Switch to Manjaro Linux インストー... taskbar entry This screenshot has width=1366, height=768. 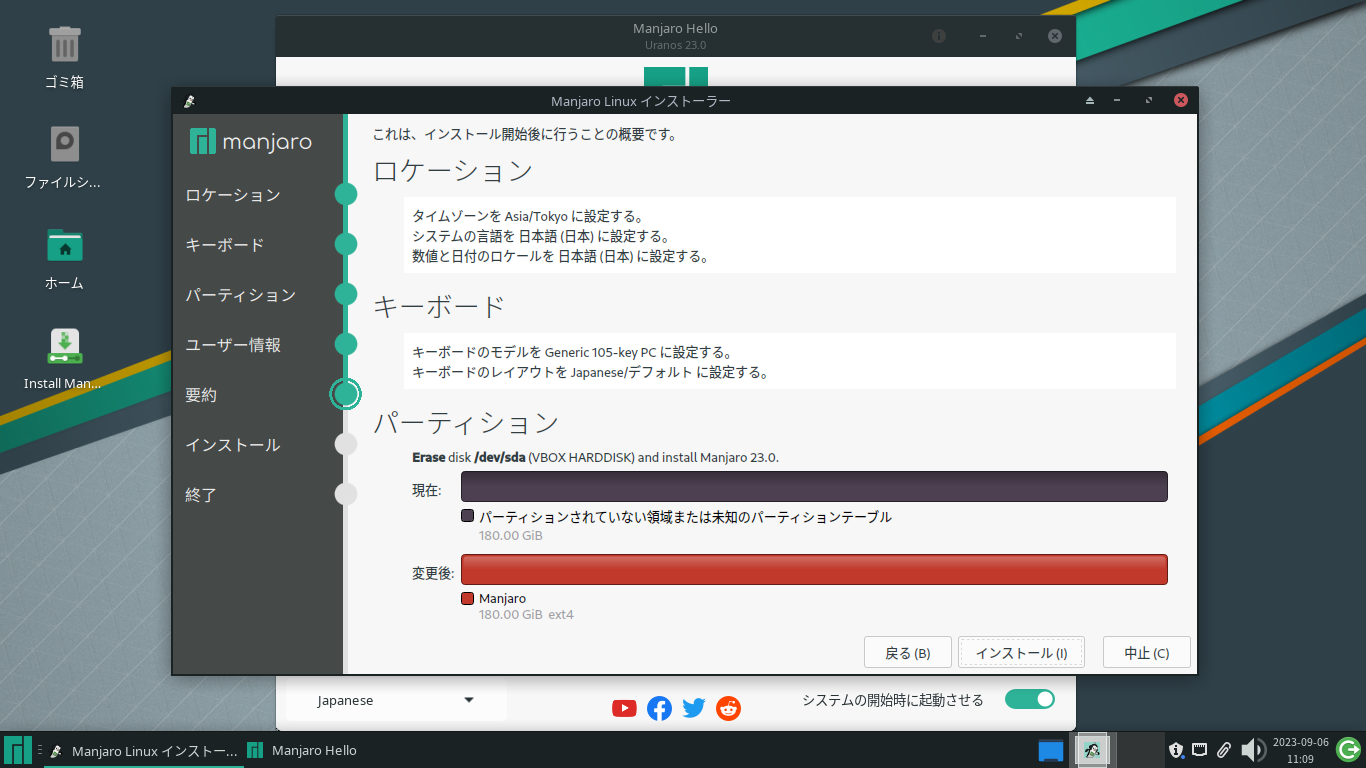[x=144, y=750]
